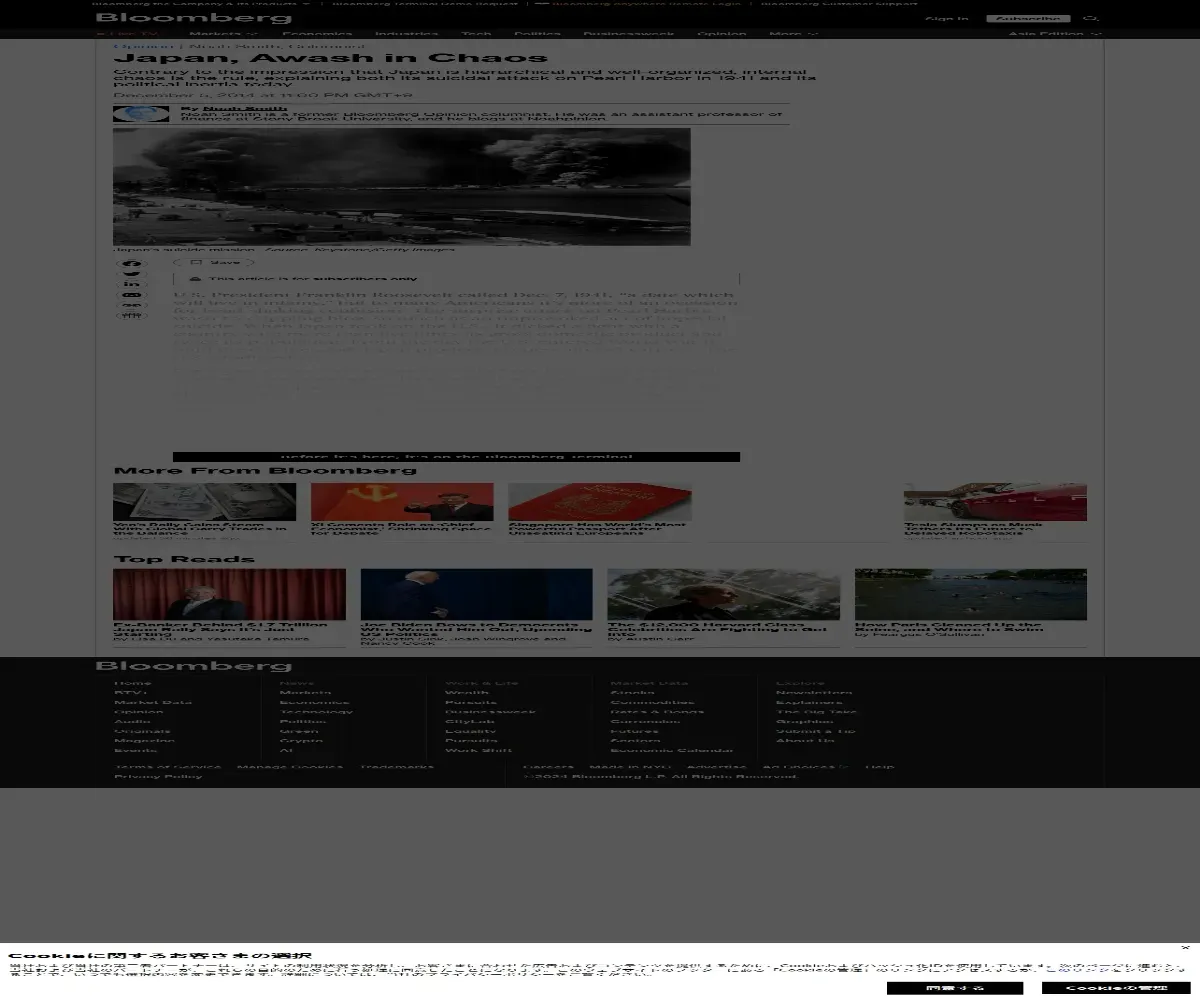1200x1000 pixels.
Task: Click the Pearl Harbor article image
Action: [x=401, y=186]
